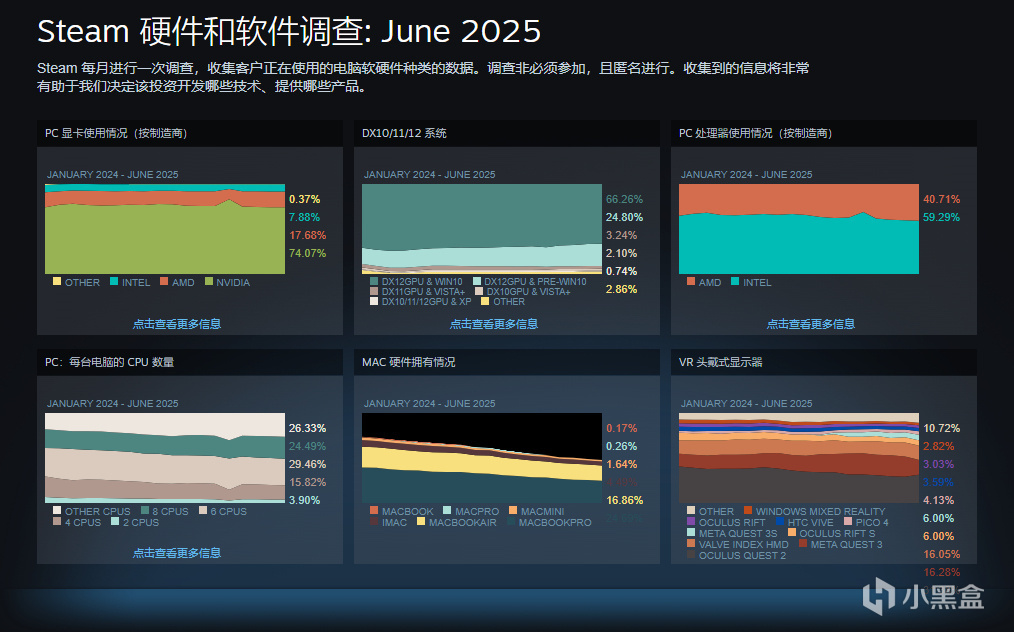This screenshot has width=1014, height=632.
Task: Click the PICO 4 legend swatch
Action: [848, 521]
